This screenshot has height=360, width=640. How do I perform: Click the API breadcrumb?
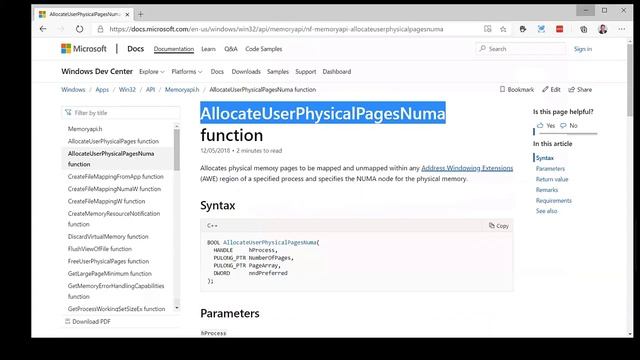[151, 89]
